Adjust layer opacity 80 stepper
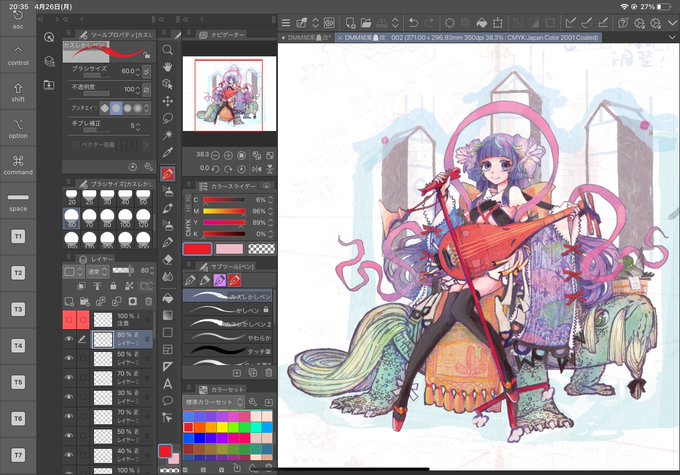Screen dimensions: 680x475 coord(152,271)
